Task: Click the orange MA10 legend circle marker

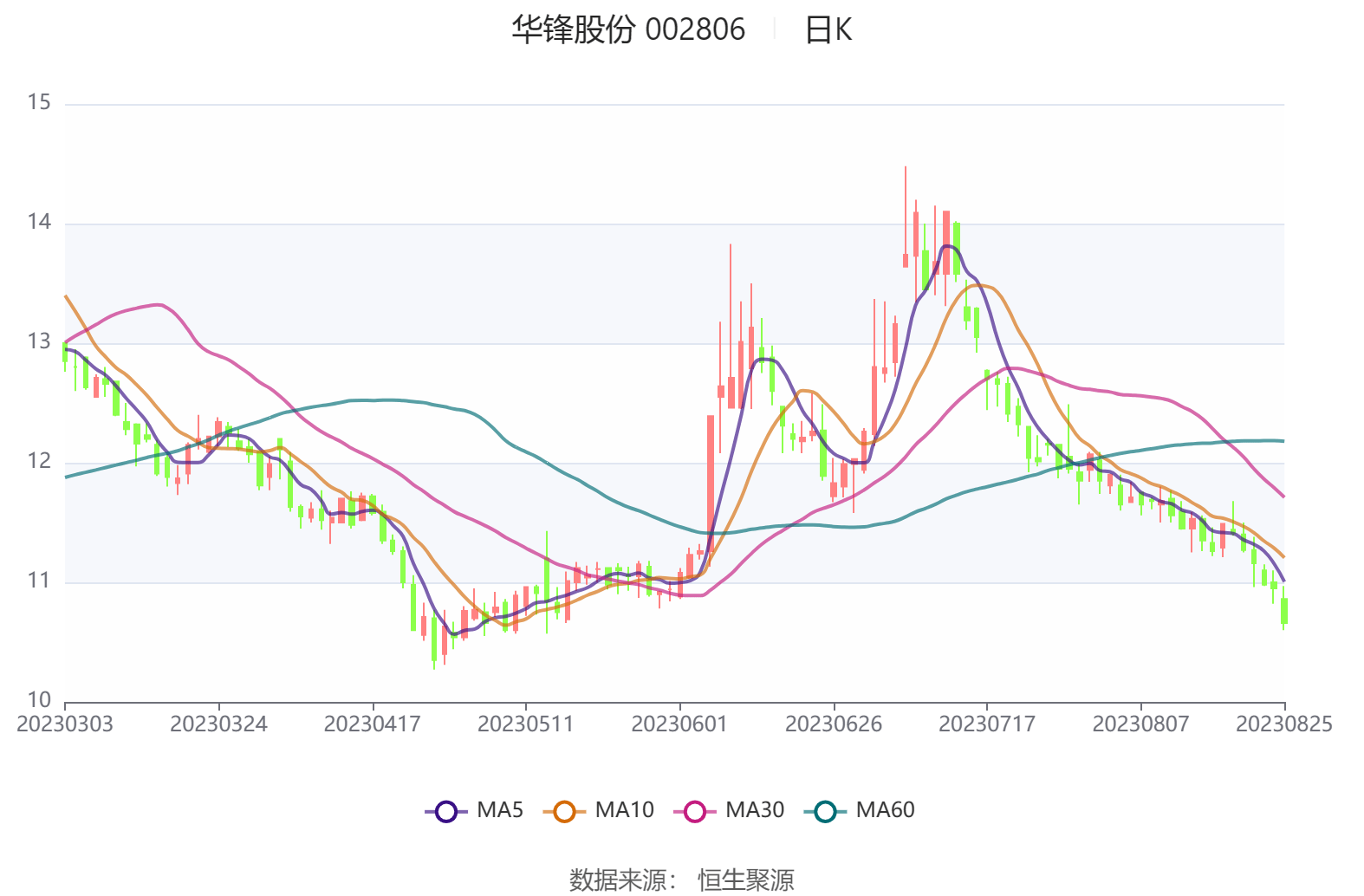Action: click(564, 812)
